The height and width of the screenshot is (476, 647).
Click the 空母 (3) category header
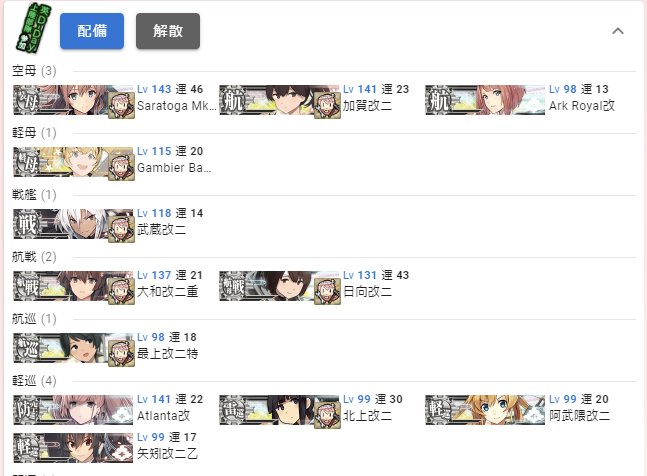point(34,71)
